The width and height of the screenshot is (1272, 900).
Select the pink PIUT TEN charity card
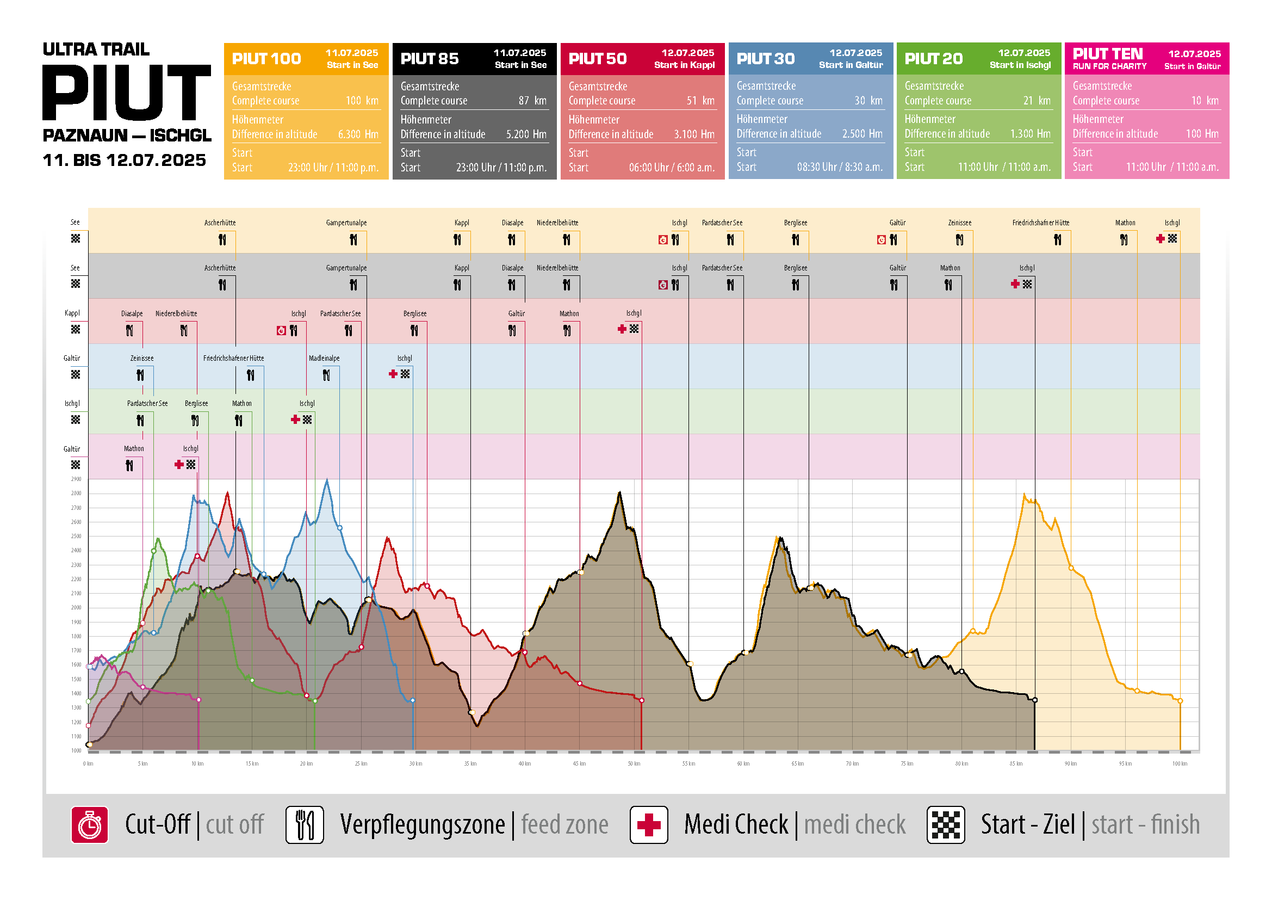point(1146,110)
